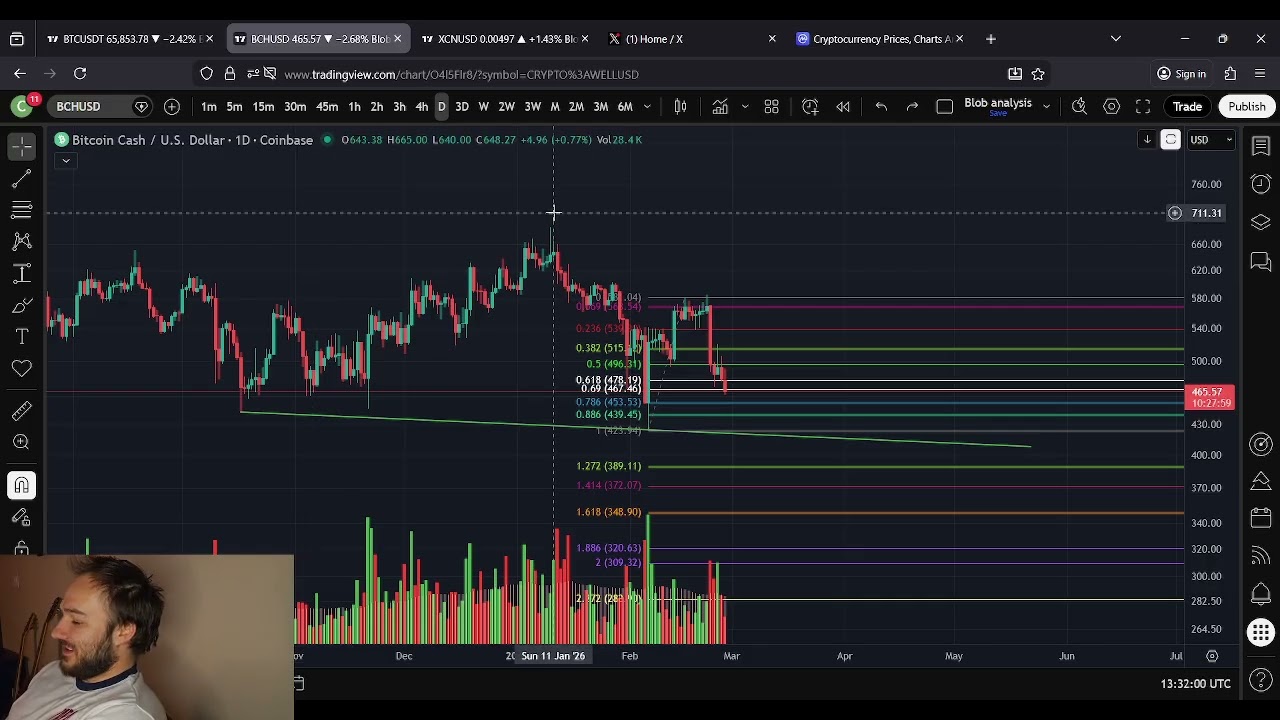This screenshot has width=1280, height=720.
Task: Open the candlestick chart type selector
Action: [680, 106]
